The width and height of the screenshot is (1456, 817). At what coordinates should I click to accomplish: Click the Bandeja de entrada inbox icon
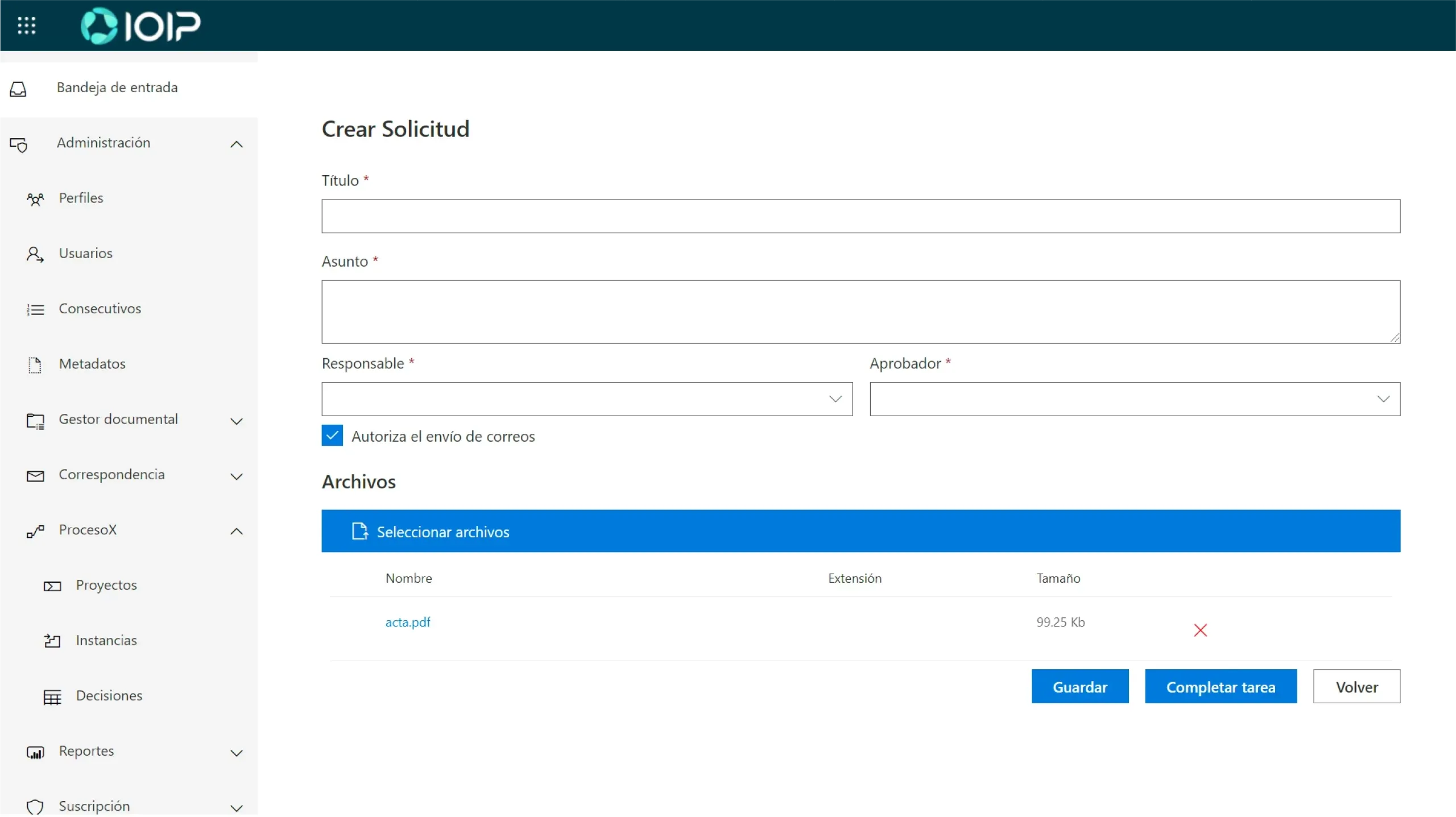point(18,89)
